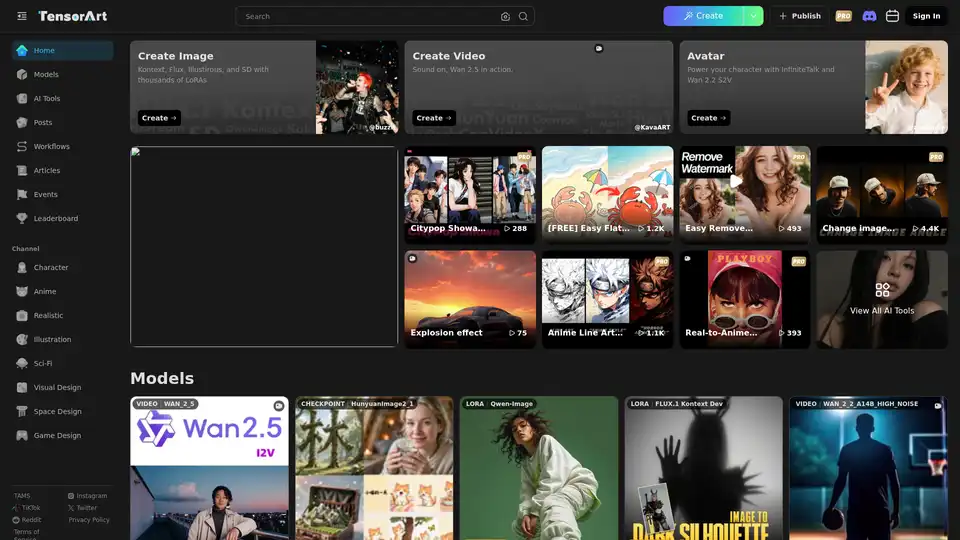Select the Anime channel
The image size is (960, 540).
[45, 292]
